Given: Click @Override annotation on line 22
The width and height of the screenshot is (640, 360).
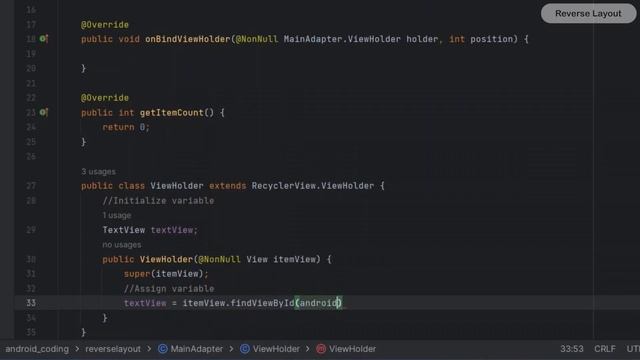Looking at the screenshot, I should [x=105, y=98].
